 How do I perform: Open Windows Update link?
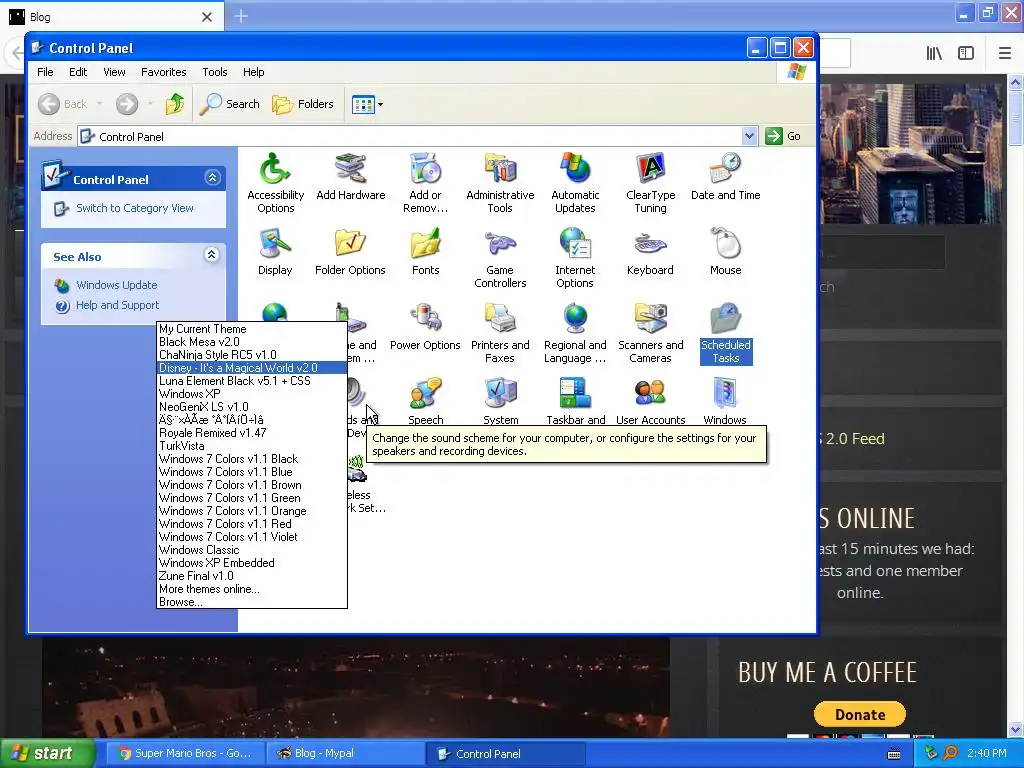pos(116,285)
